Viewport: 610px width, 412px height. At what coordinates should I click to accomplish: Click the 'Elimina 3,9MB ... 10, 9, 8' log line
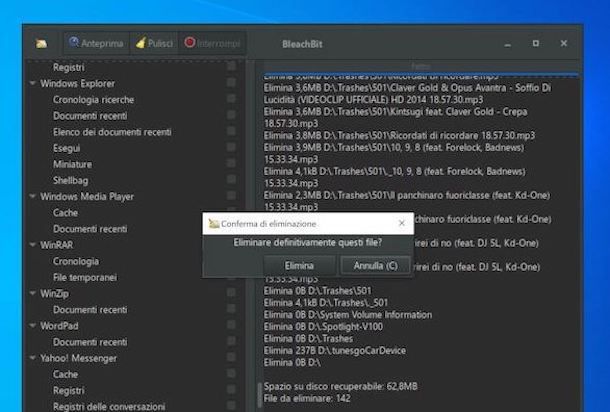coord(394,153)
